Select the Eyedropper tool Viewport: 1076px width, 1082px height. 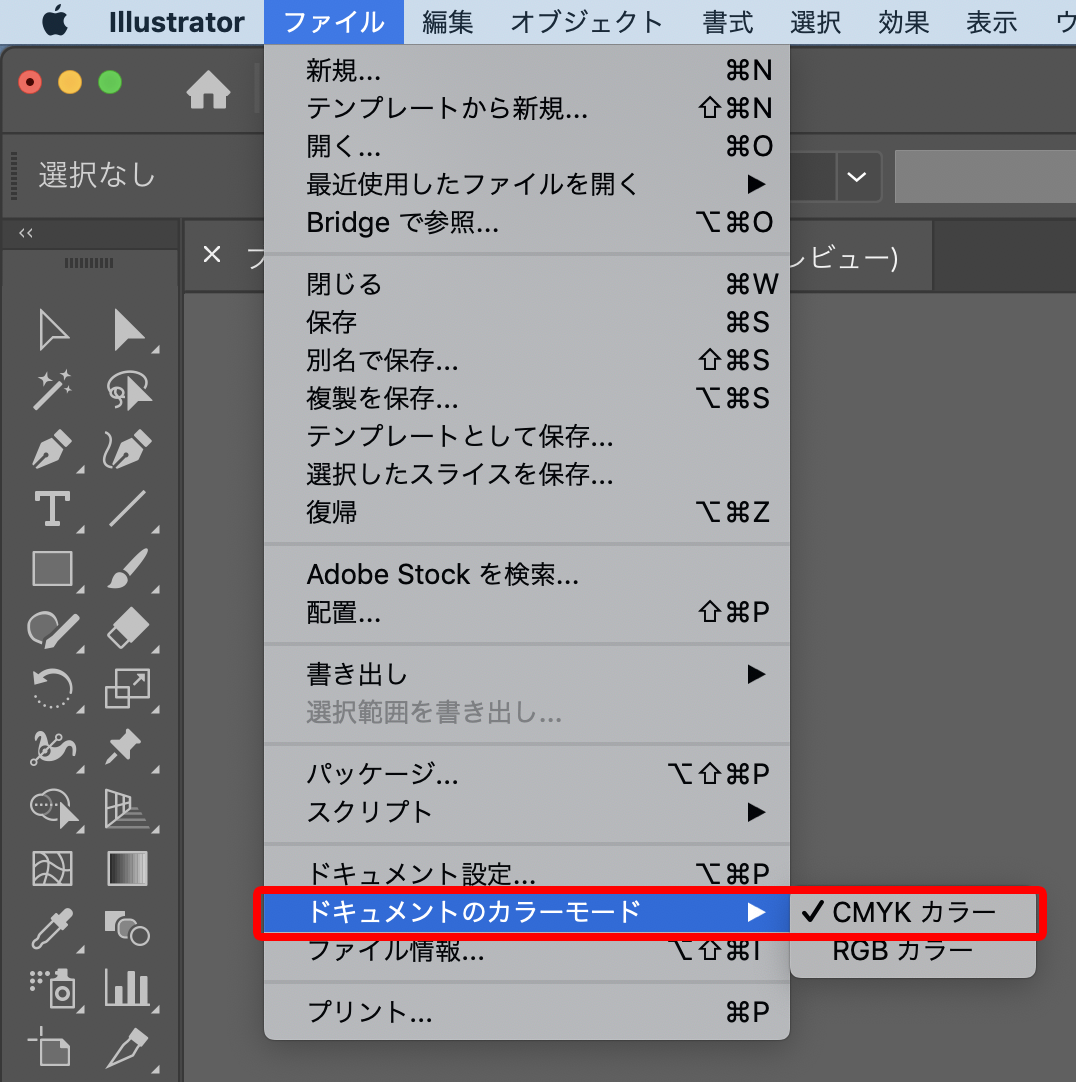point(52,928)
